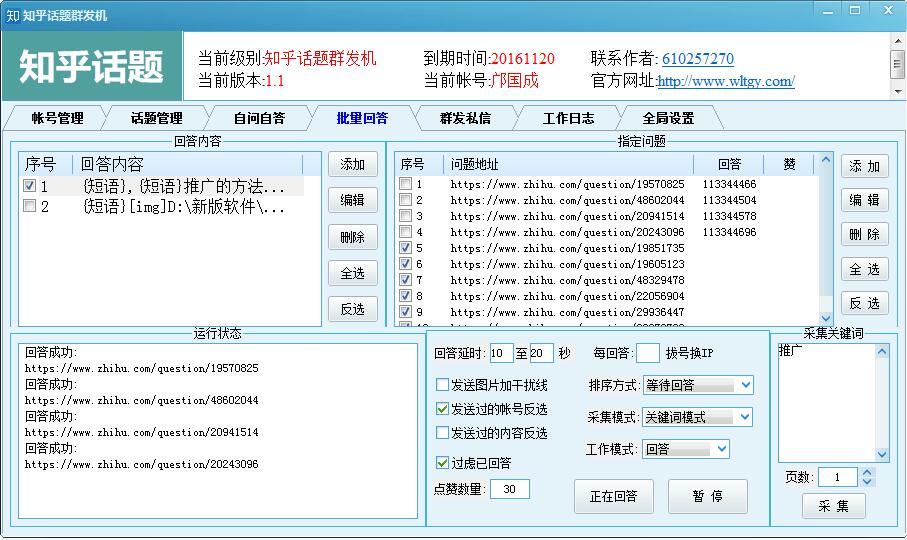Screen dimensions: 907x540
Task: Click 编 辑 button in 指定问题 panel
Action: point(865,200)
